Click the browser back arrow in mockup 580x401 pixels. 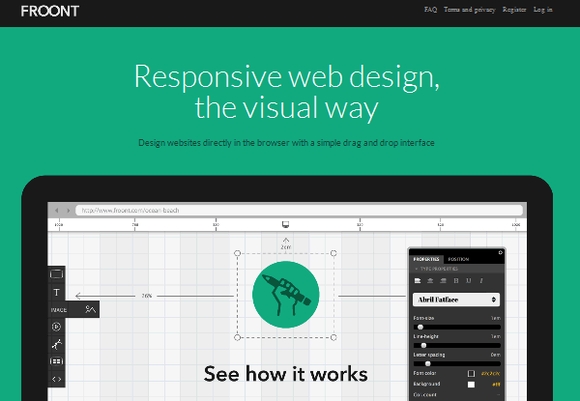[57, 210]
